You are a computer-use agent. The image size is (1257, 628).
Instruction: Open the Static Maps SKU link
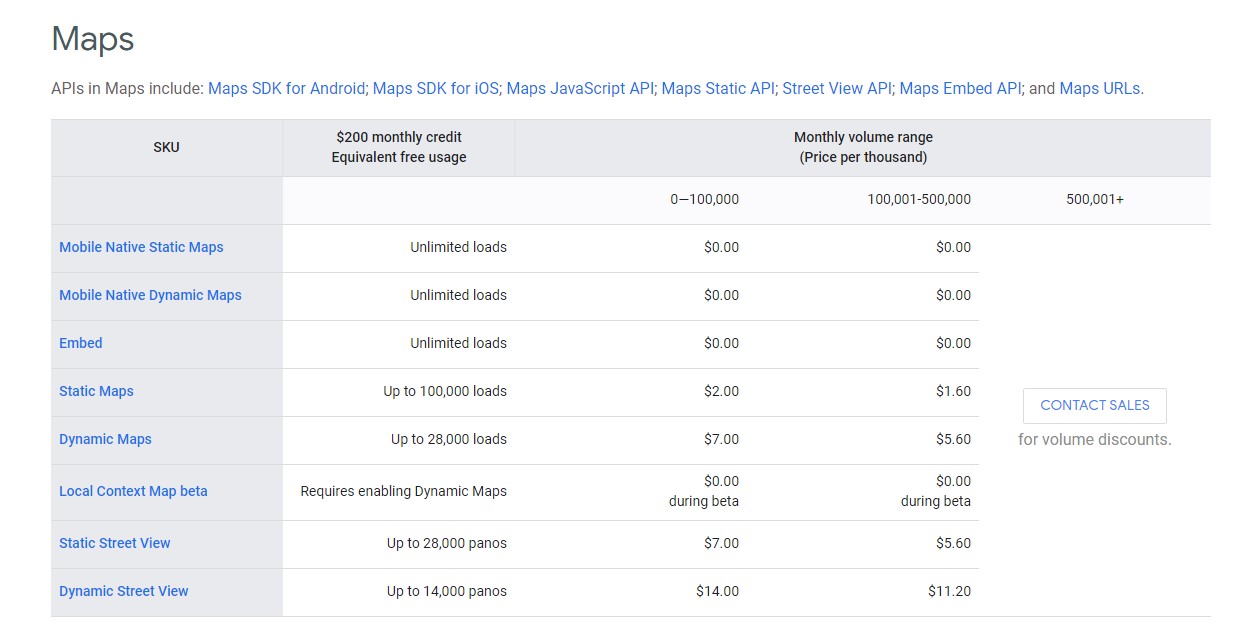[x=96, y=391]
